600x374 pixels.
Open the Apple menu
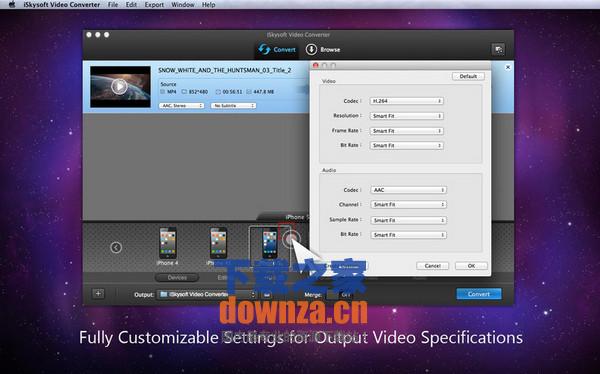click(x=12, y=5)
